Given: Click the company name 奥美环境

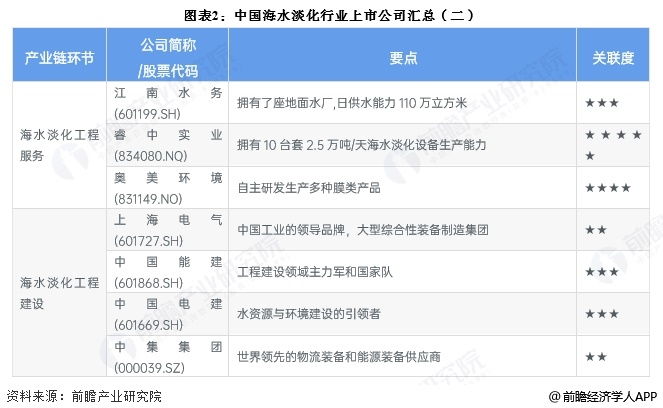Looking at the screenshot, I should click(x=168, y=178).
